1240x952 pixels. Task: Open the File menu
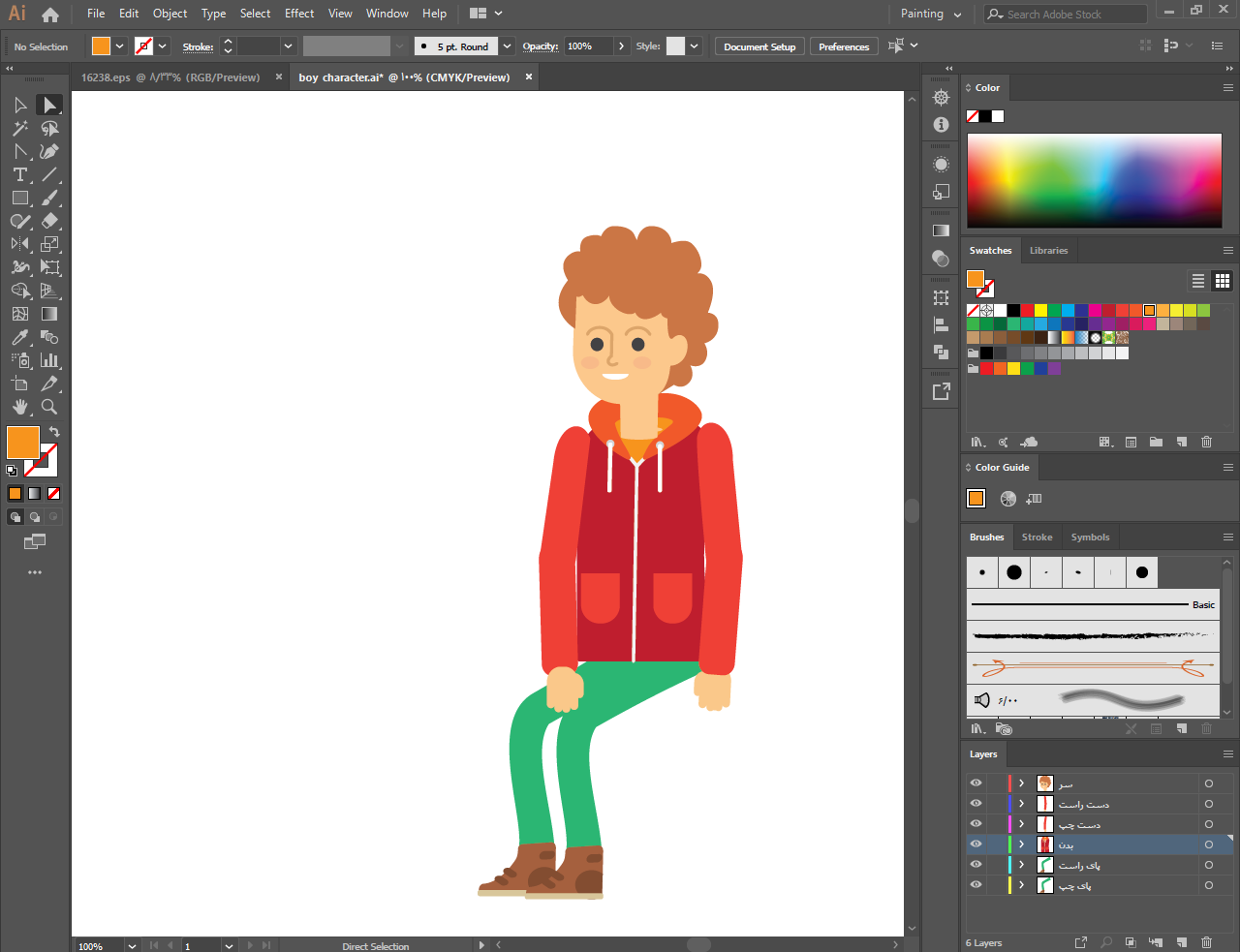[96, 14]
